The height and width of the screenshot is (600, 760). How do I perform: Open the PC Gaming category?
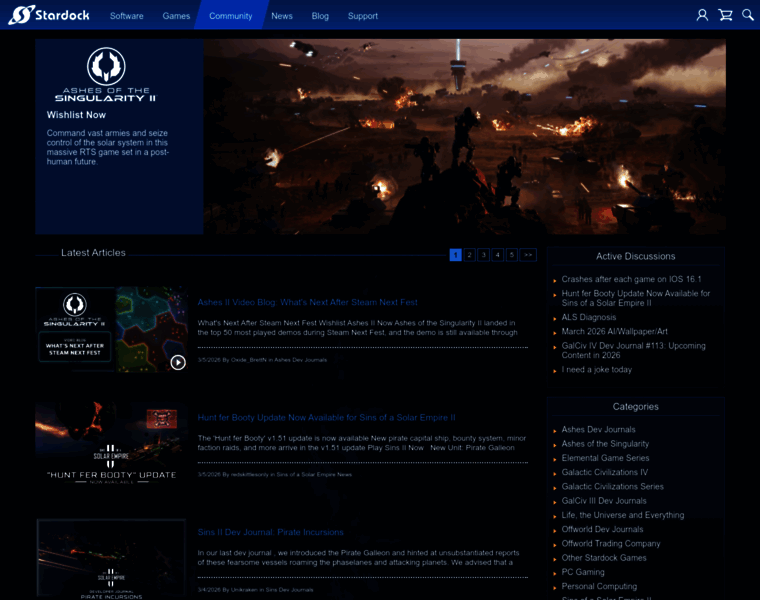583,572
